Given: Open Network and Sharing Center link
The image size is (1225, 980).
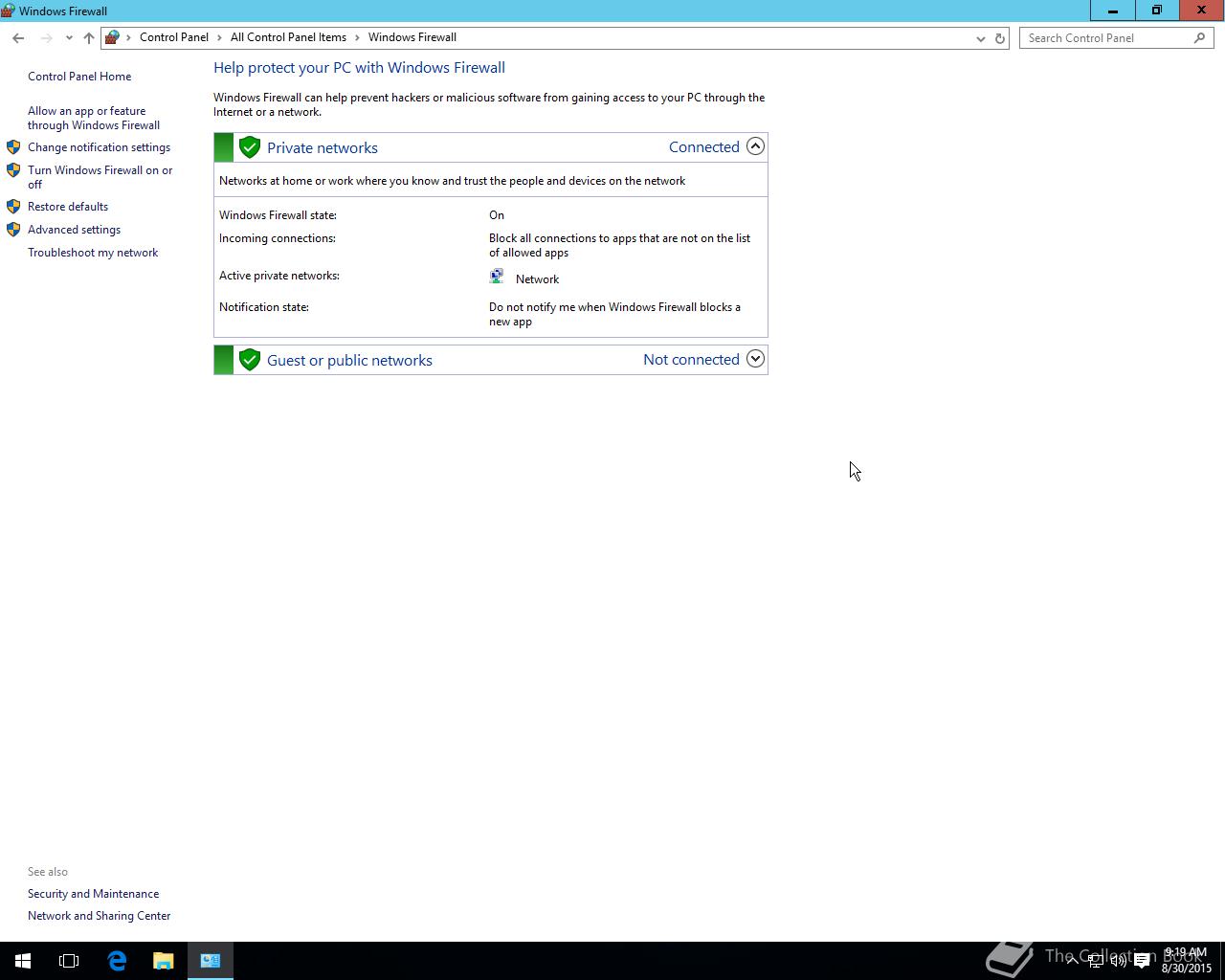Looking at the screenshot, I should pos(99,916).
